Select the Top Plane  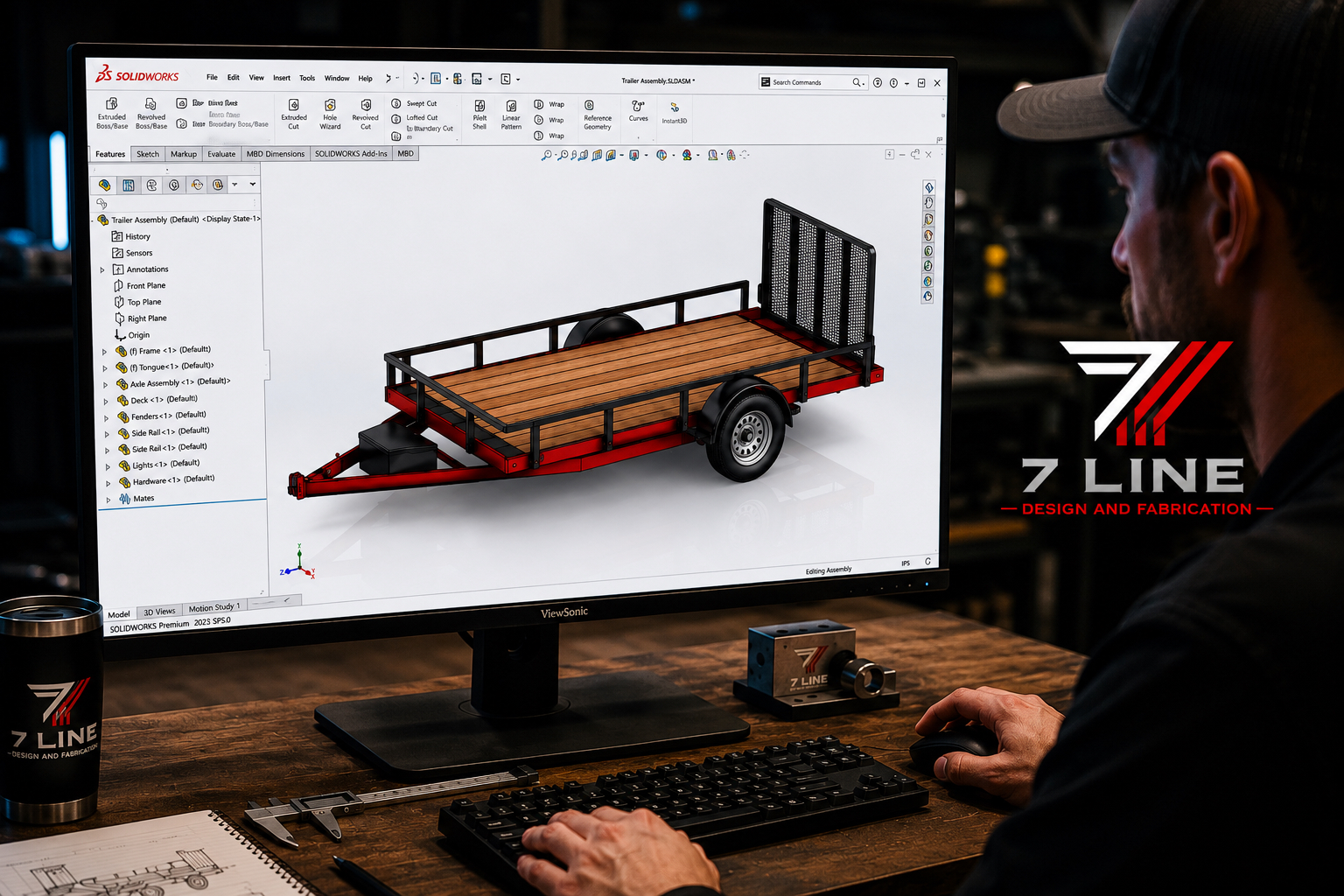pos(137,302)
